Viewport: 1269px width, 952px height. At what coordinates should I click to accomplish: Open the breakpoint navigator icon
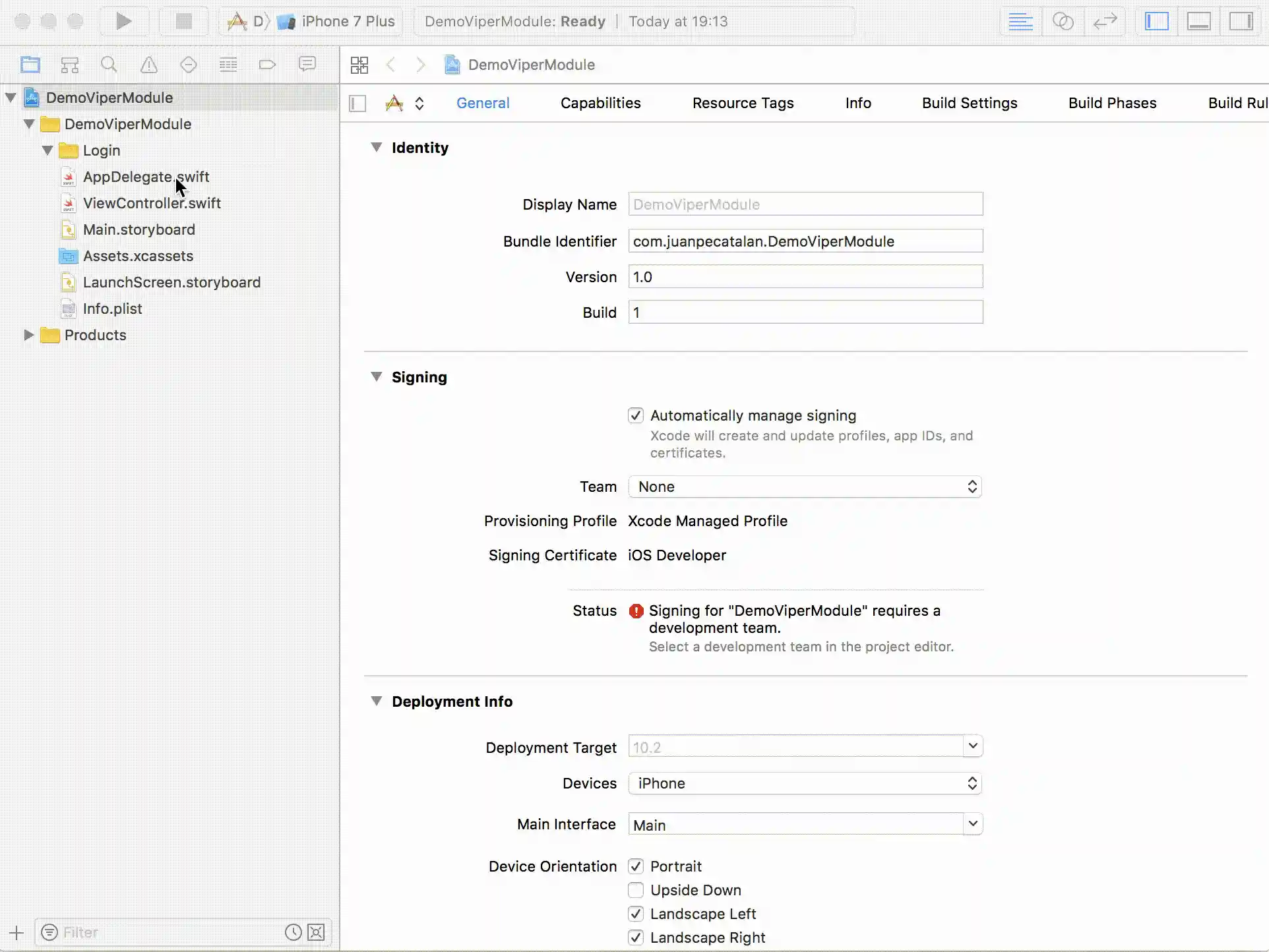pyautogui.click(x=267, y=65)
